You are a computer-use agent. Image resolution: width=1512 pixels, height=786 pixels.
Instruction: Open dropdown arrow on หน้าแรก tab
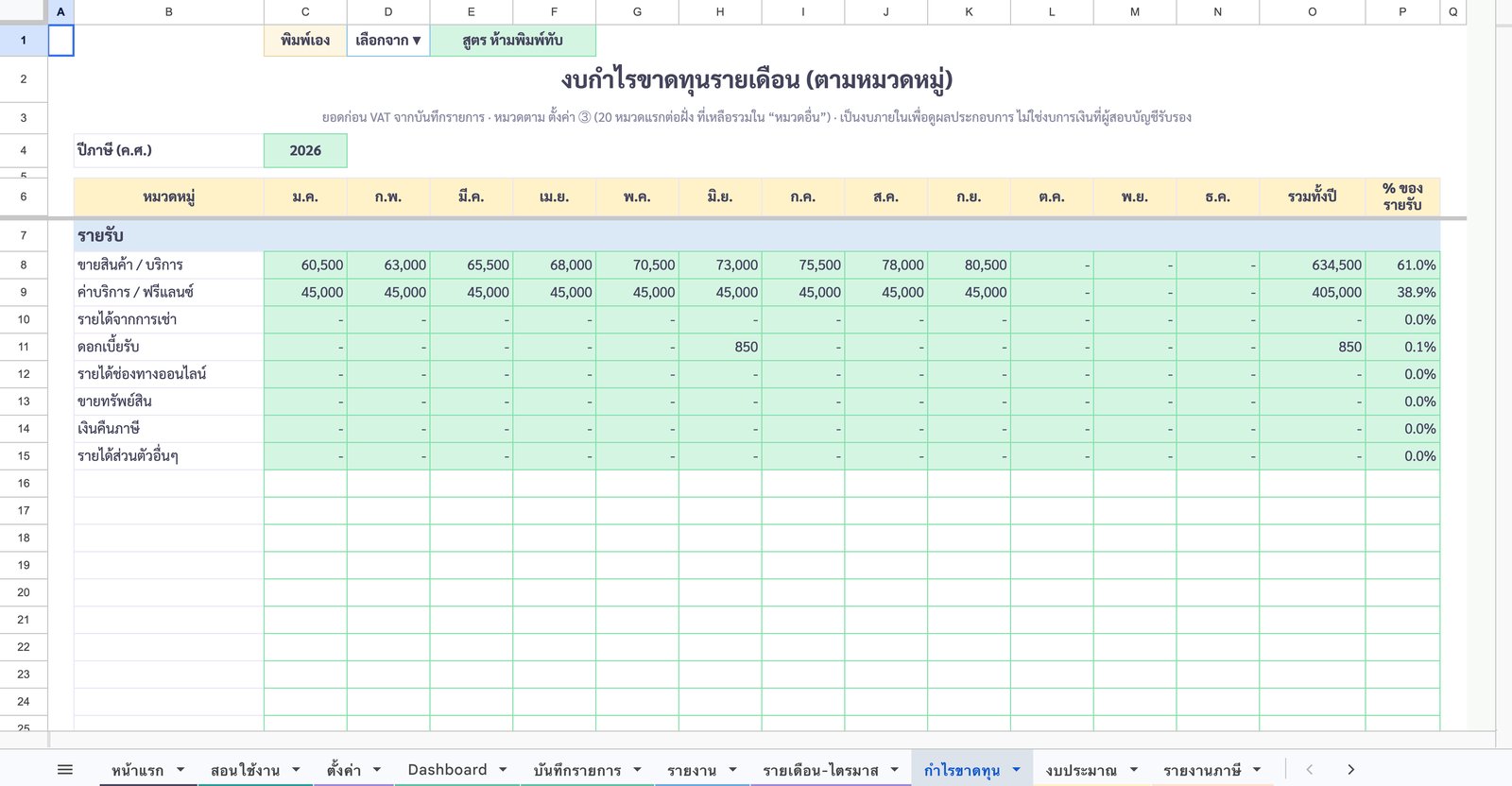tap(180, 770)
